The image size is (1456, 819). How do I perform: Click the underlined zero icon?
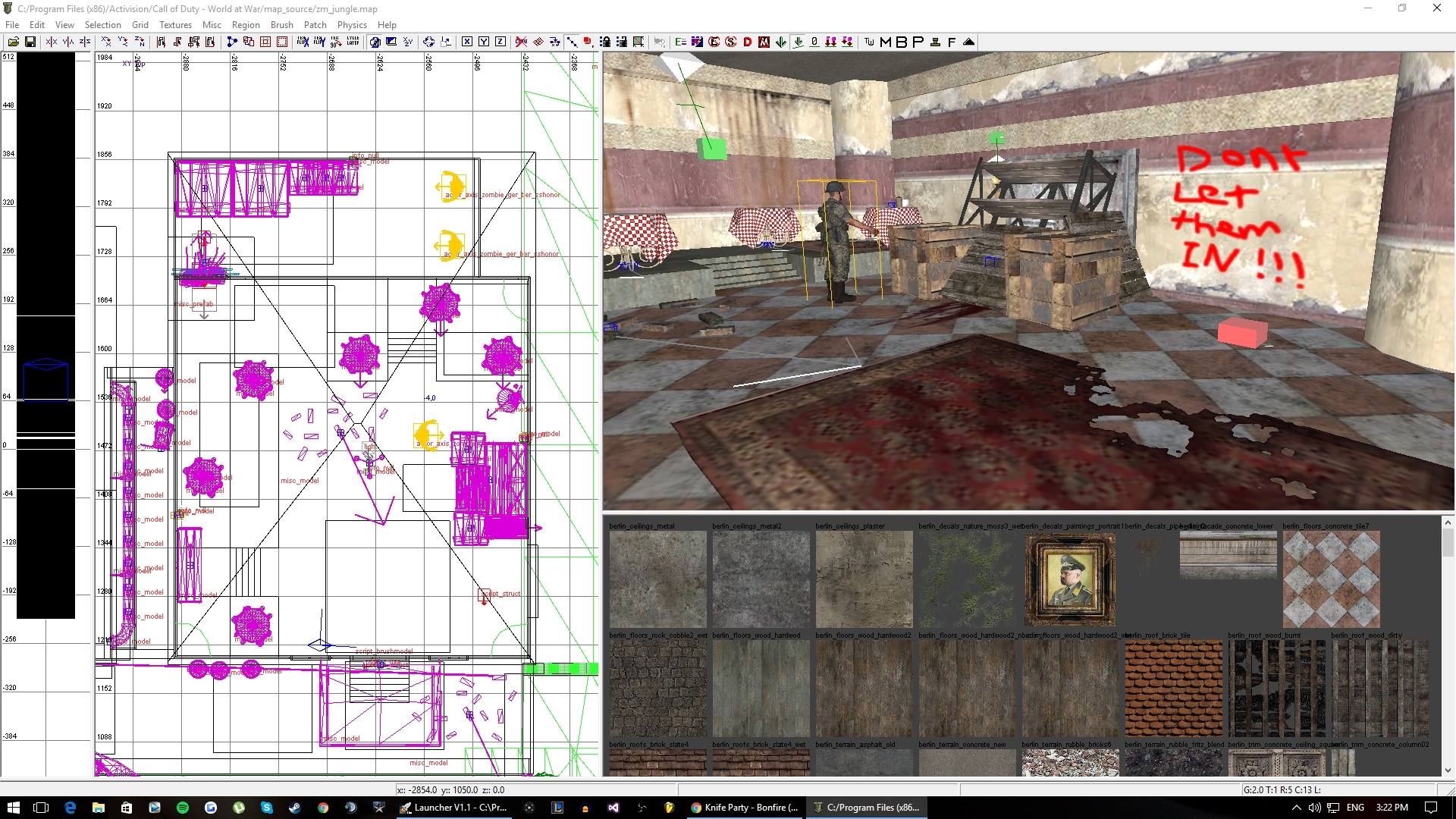tap(814, 42)
